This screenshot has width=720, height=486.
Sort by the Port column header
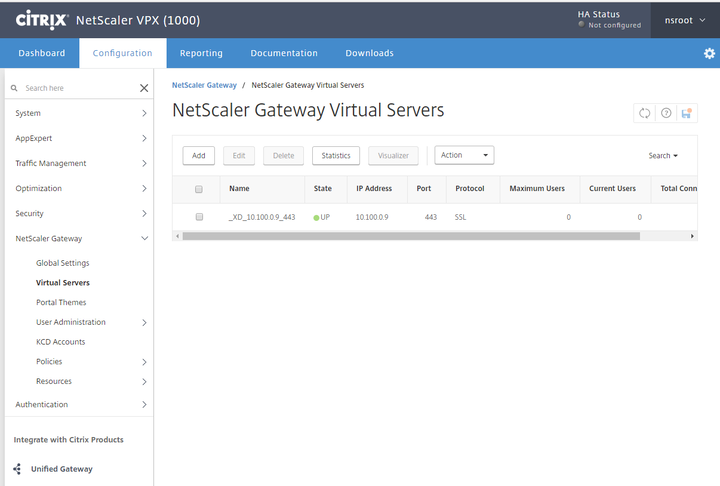pyautogui.click(x=423, y=189)
